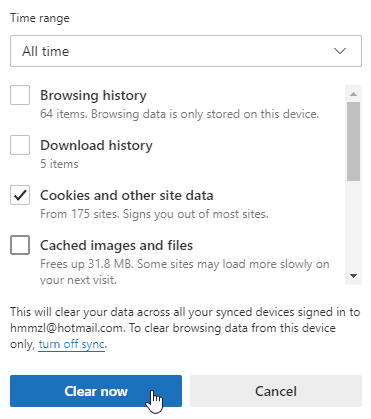Click the 'Time range' label
This screenshot has width=371, height=419.
pos(40,18)
